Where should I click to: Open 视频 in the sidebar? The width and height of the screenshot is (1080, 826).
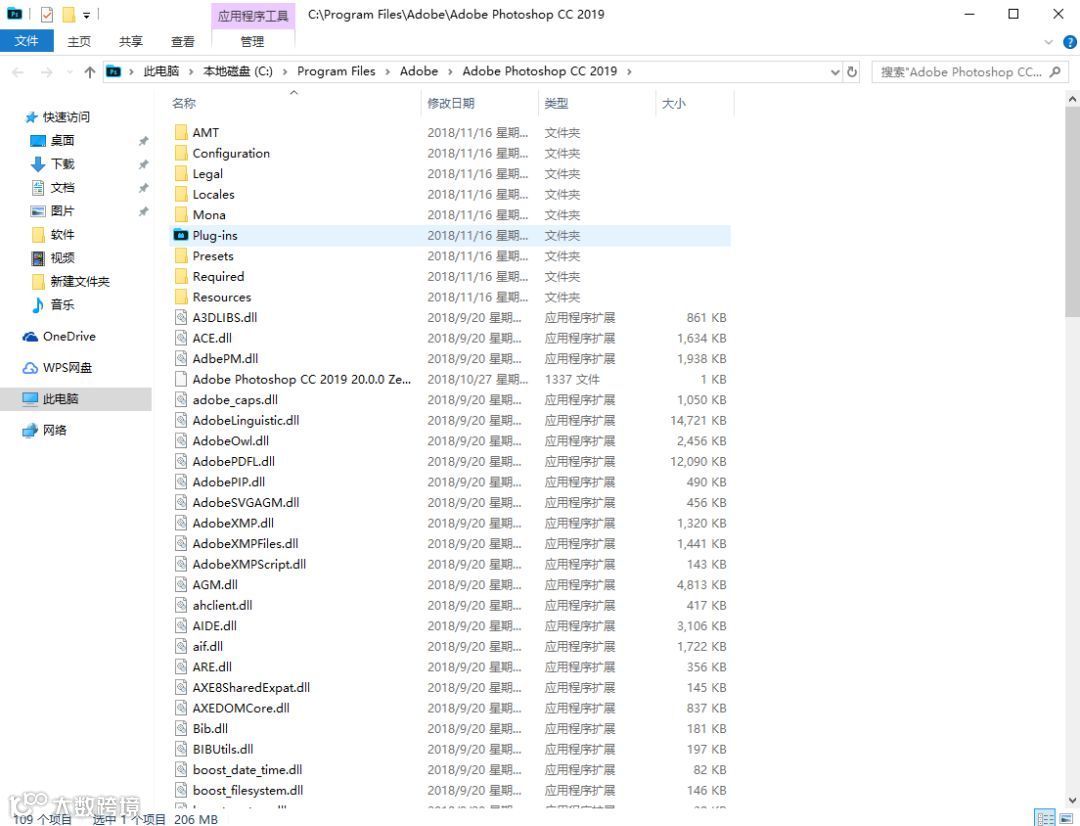coord(62,258)
